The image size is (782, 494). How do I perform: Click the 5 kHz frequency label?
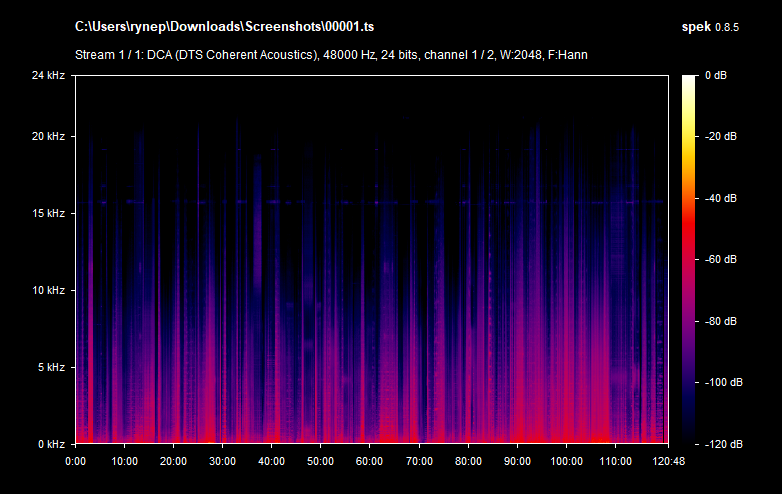(x=50, y=367)
